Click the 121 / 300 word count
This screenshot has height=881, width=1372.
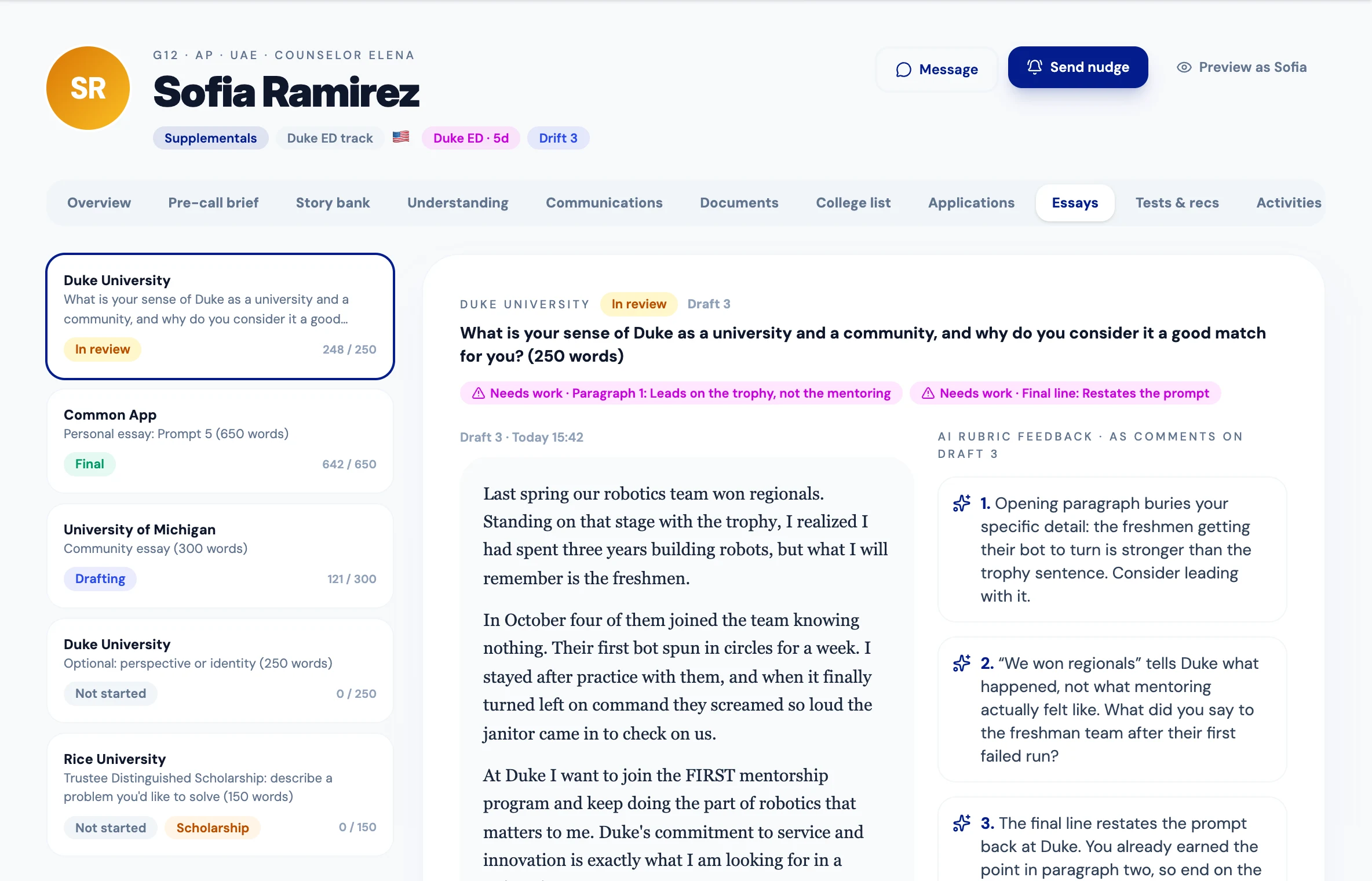(x=351, y=579)
